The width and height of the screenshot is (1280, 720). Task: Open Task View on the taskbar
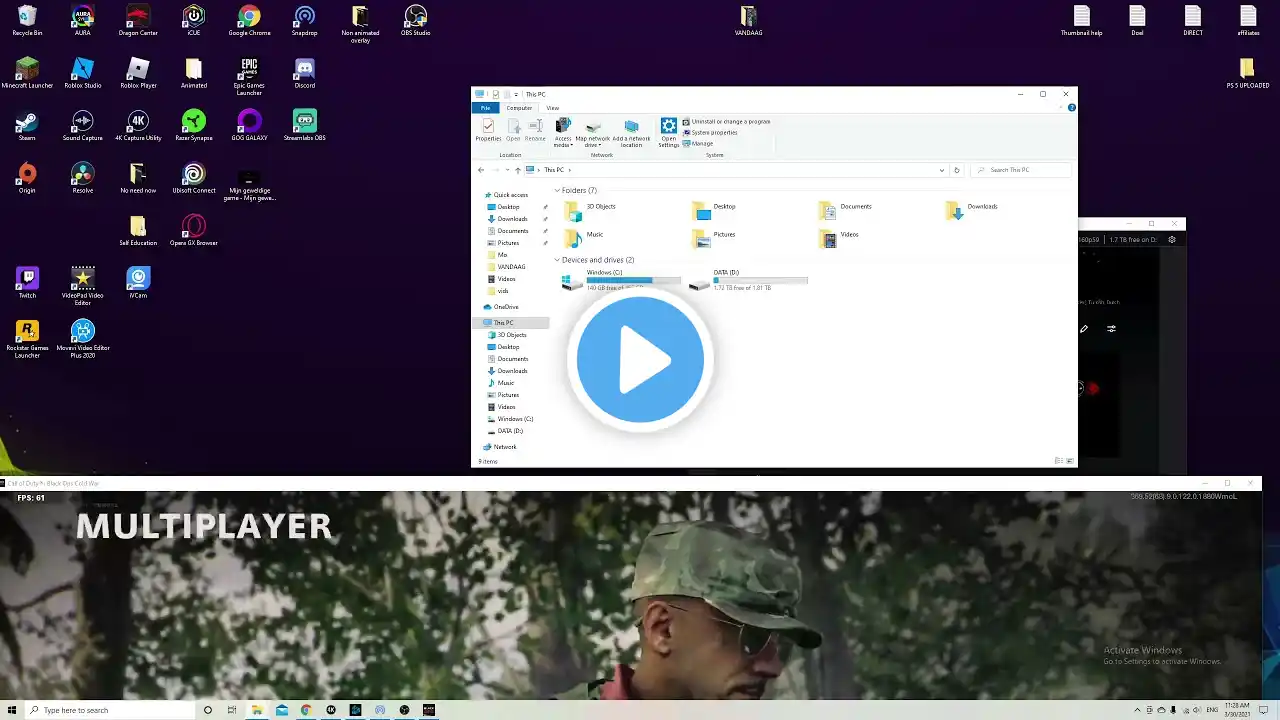(x=232, y=710)
